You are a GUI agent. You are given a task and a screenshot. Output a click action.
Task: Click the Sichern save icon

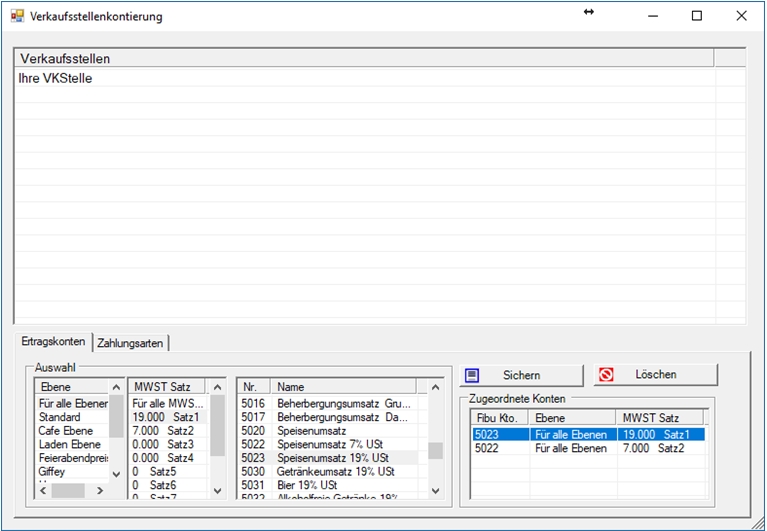pyautogui.click(x=474, y=375)
